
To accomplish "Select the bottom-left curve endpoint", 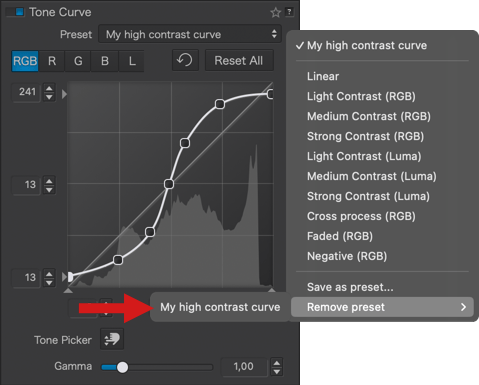I will tap(70, 277).
